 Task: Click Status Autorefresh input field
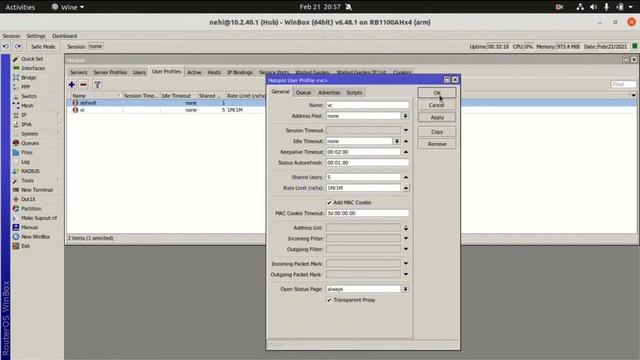[367, 163]
